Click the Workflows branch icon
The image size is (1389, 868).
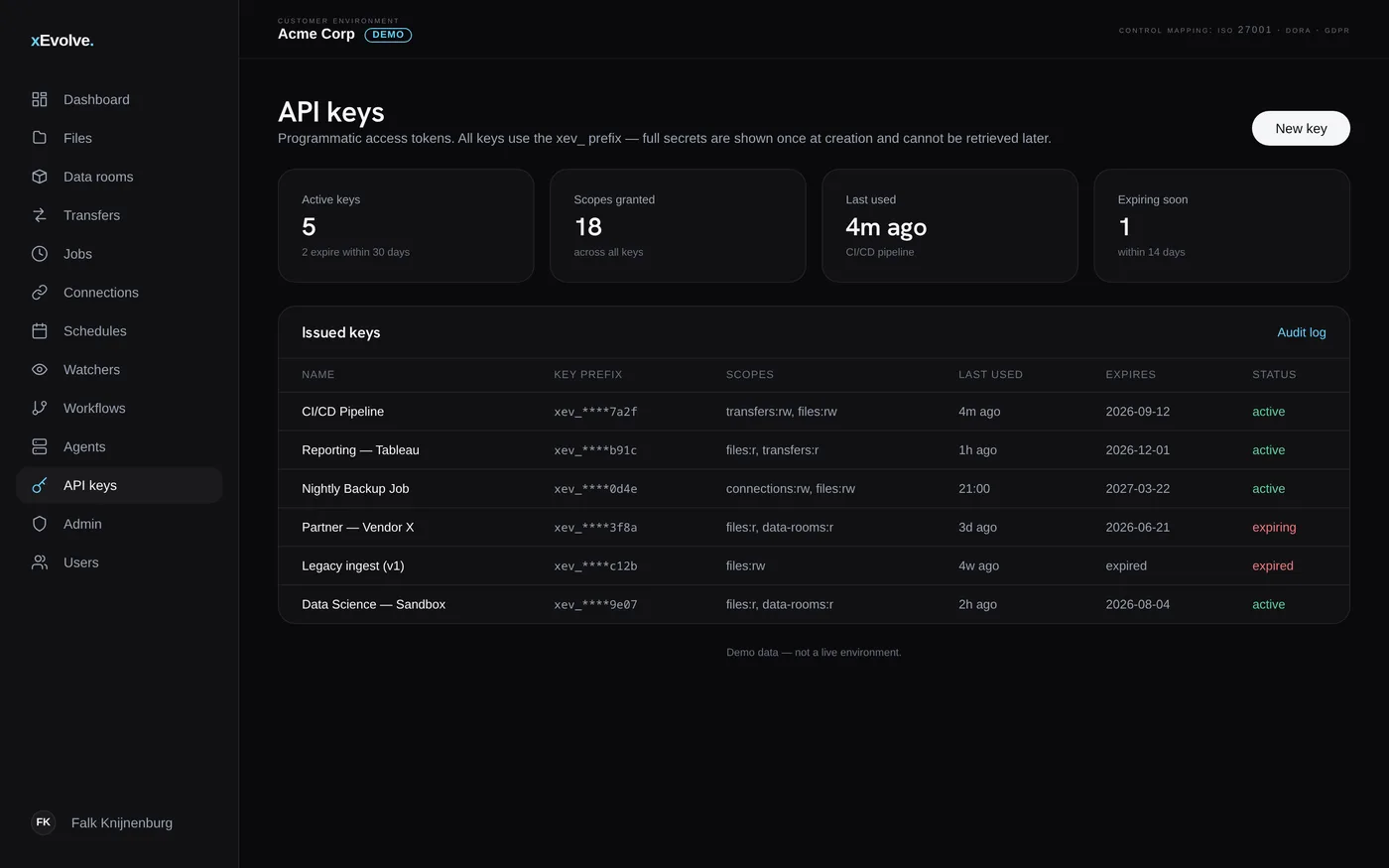point(40,408)
